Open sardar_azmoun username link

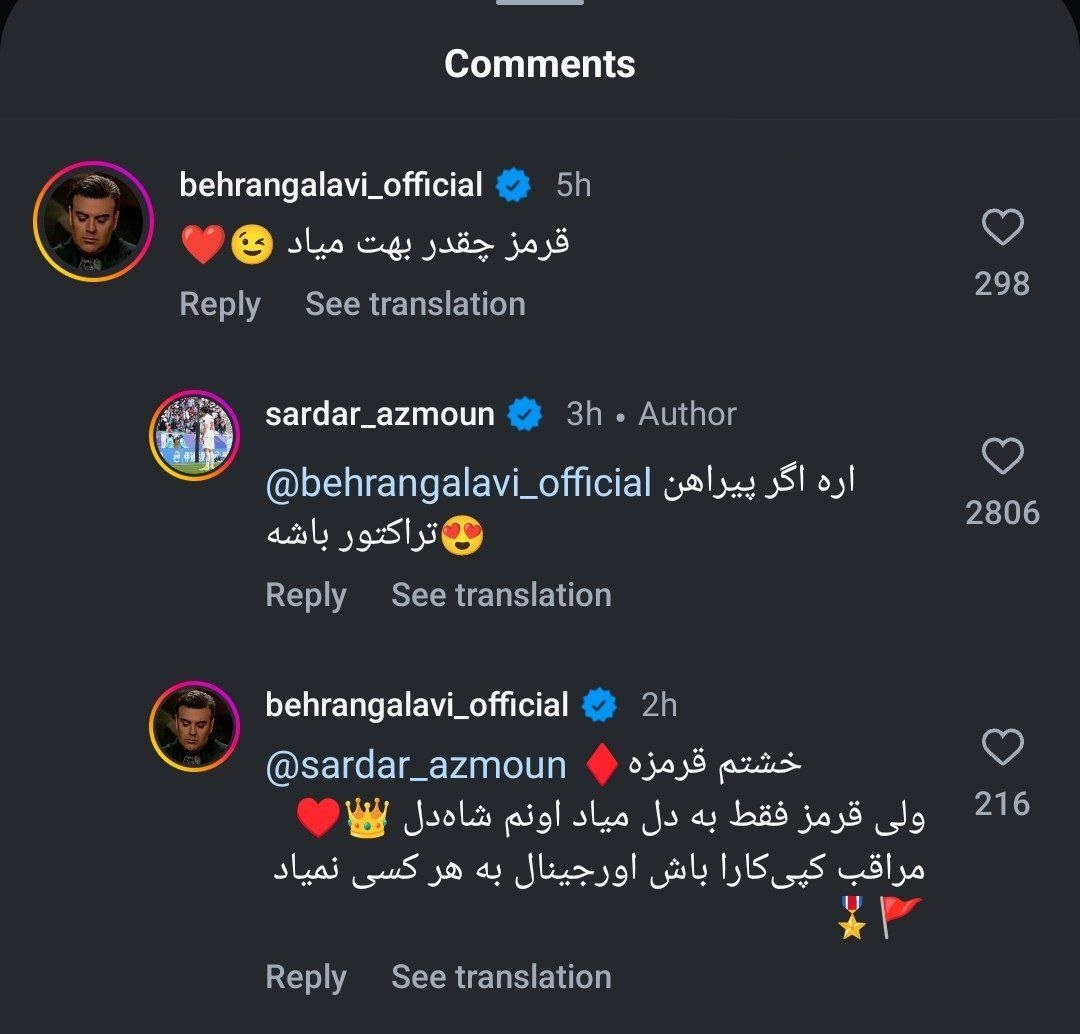pyautogui.click(x=380, y=414)
